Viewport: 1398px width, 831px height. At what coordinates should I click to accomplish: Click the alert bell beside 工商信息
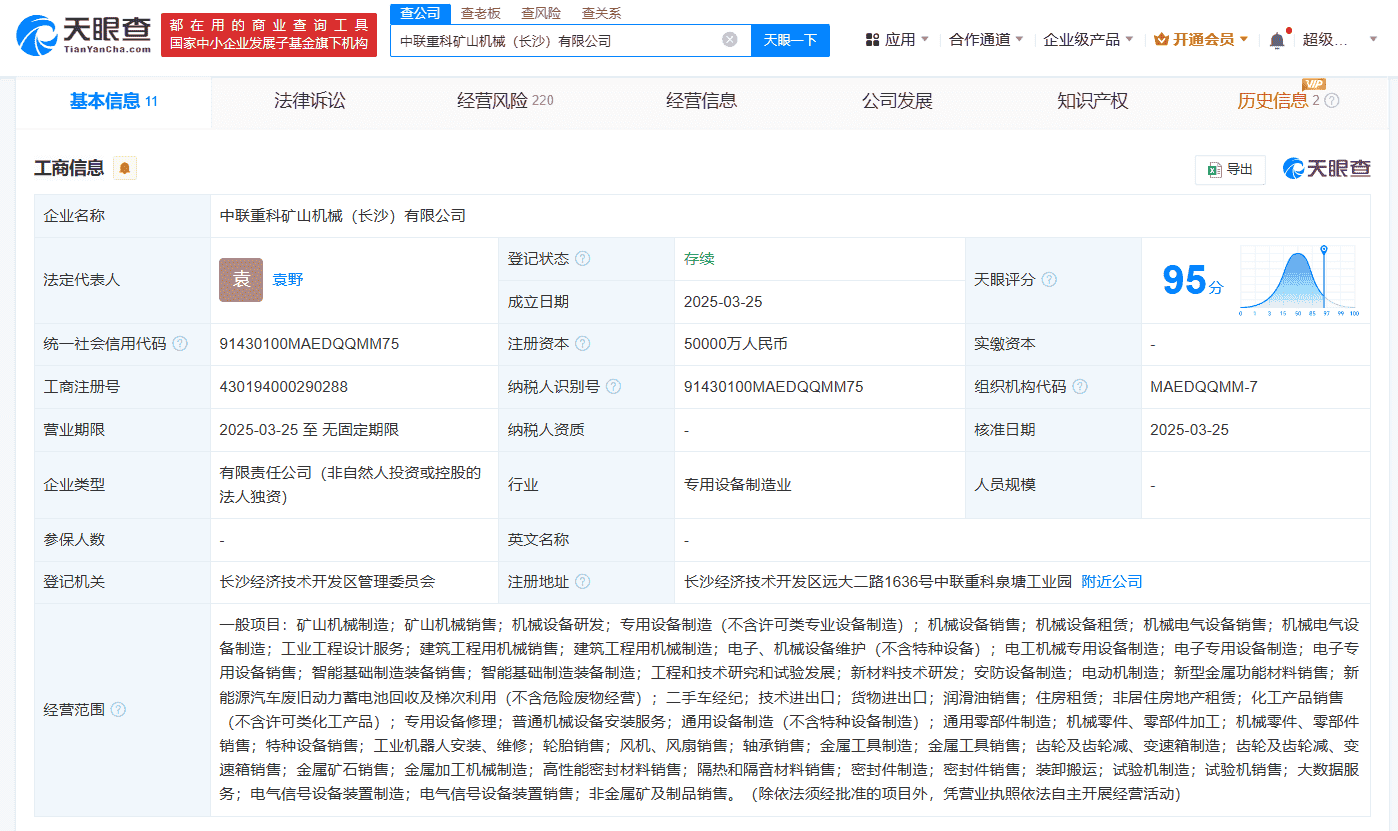tap(124, 167)
